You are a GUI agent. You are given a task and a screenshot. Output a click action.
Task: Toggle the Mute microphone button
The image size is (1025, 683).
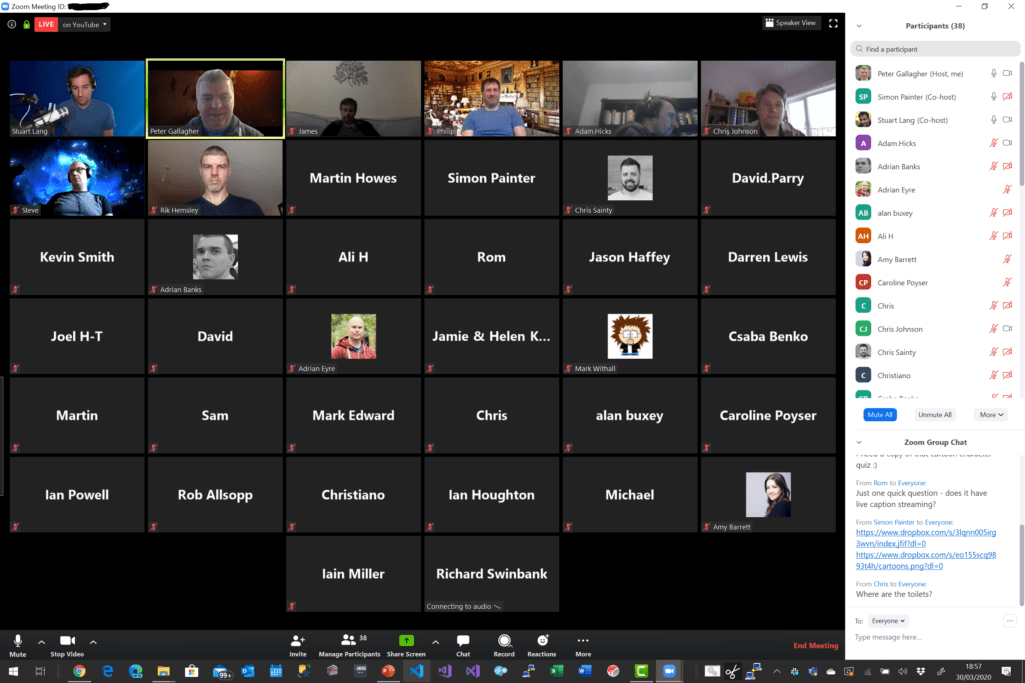pyautogui.click(x=17, y=640)
